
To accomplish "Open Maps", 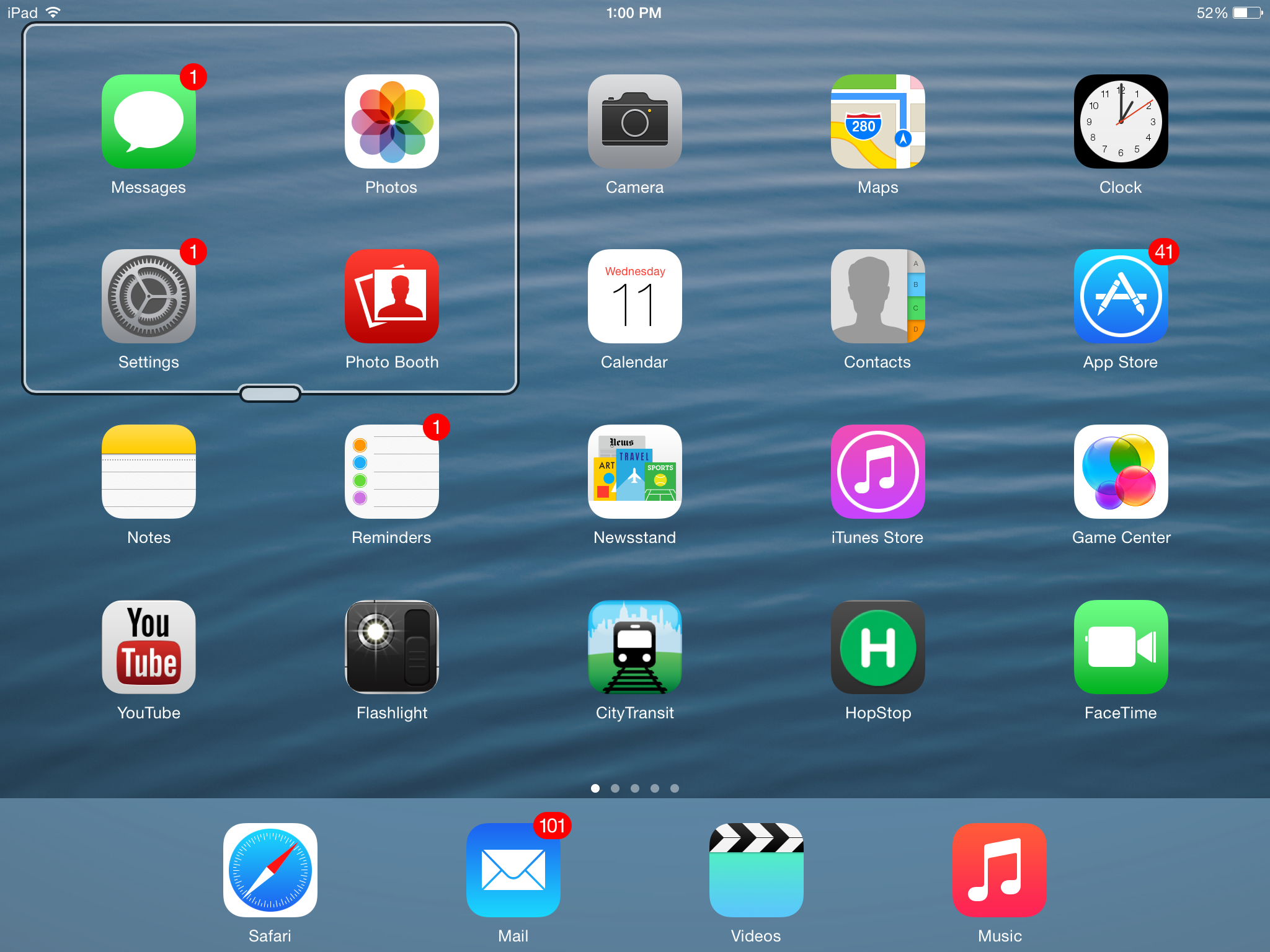I will pos(877,121).
